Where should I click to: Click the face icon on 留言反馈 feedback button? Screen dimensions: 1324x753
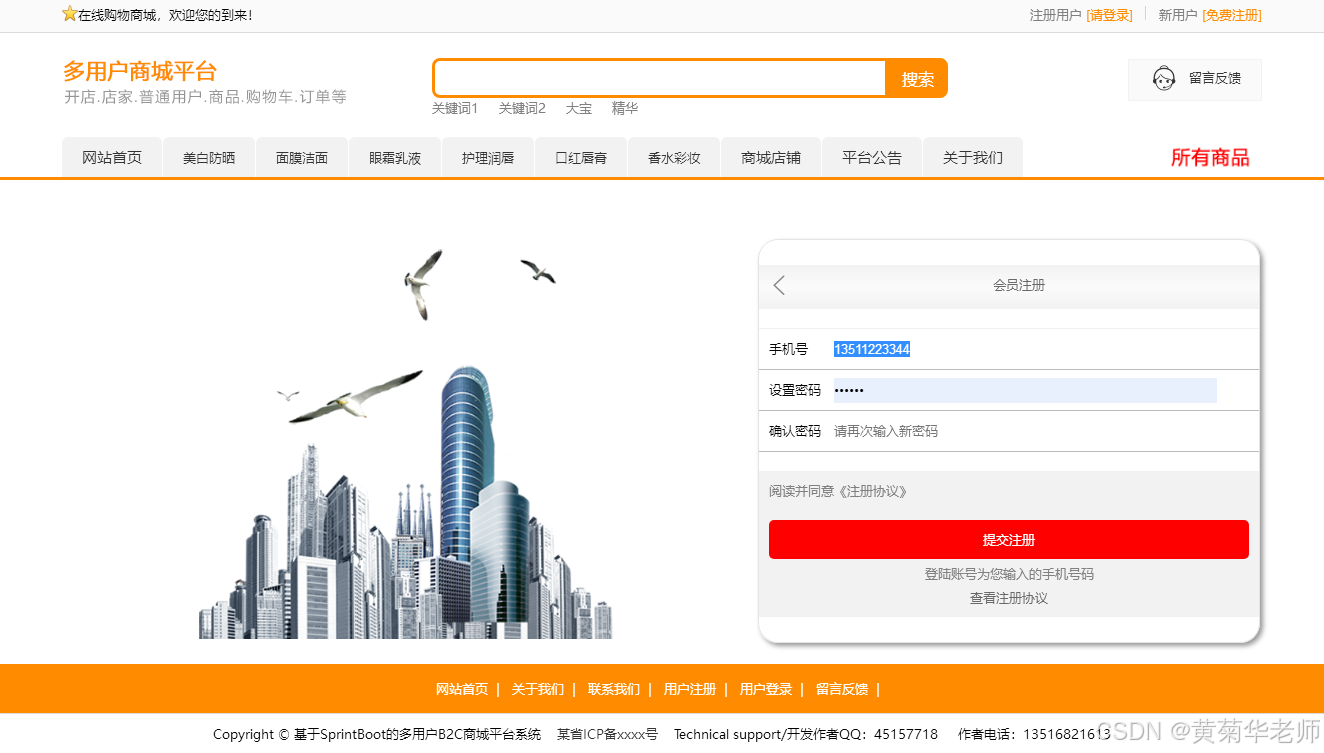click(x=1164, y=79)
